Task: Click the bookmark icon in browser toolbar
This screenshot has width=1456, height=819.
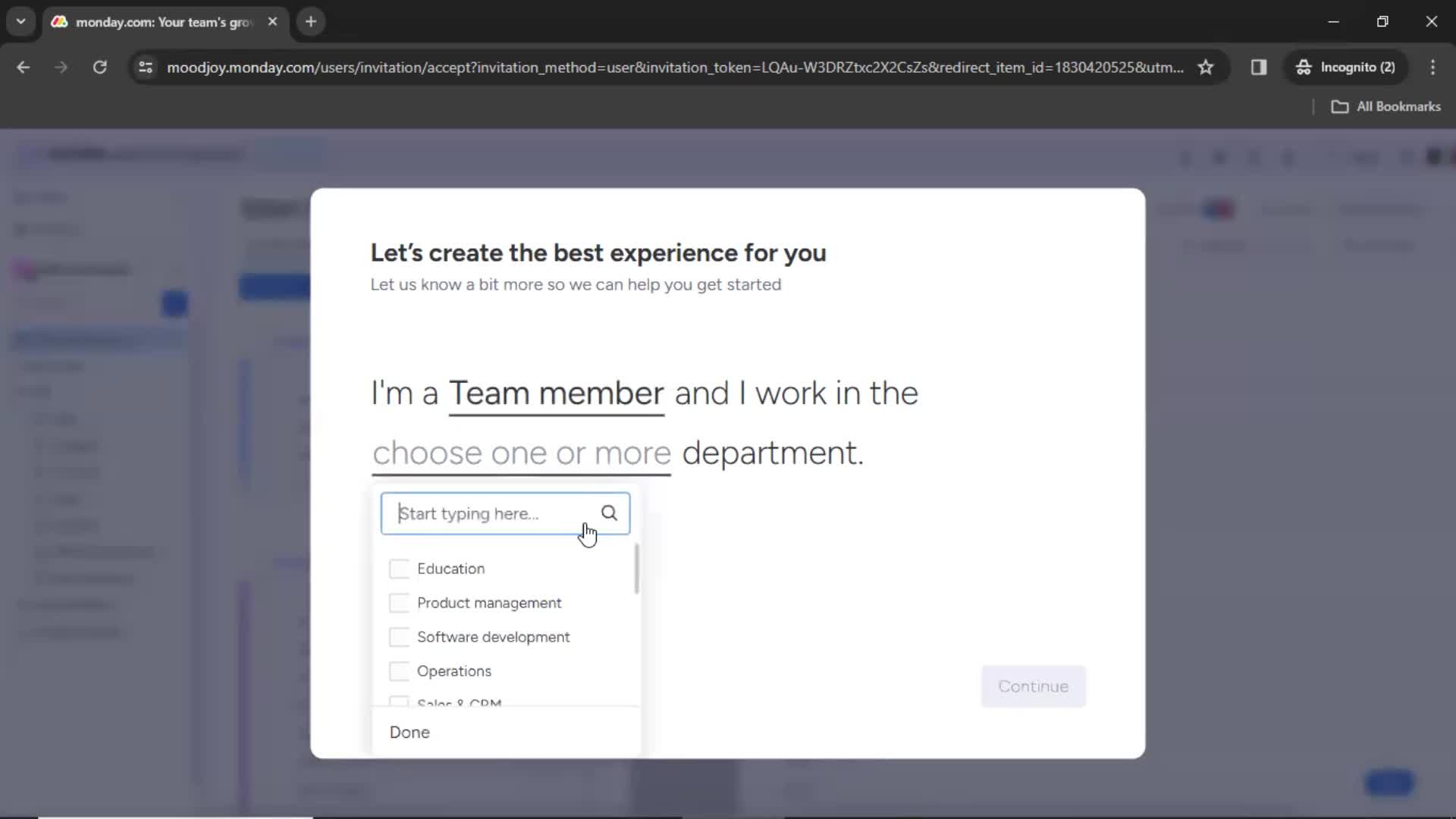Action: coord(1206,67)
